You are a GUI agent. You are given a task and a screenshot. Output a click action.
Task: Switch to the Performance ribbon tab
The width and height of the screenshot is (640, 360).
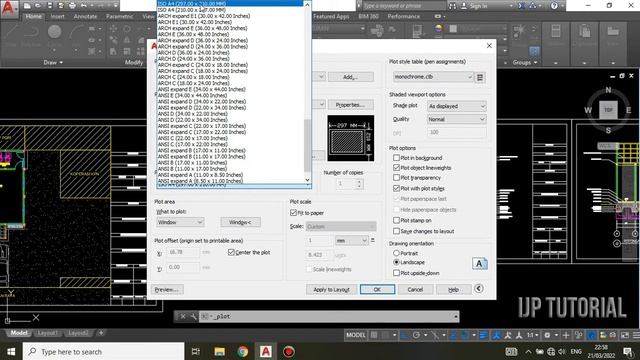pos(404,16)
